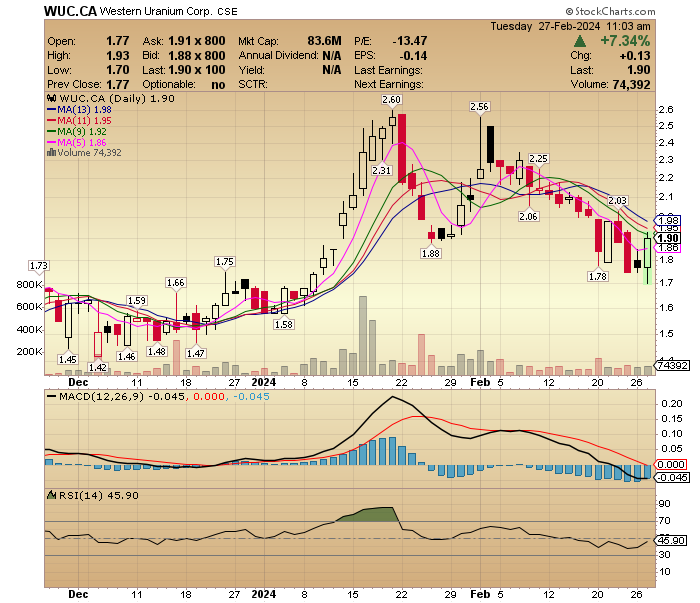Click the 2.56 price label on the chart
Image resolution: width=700 pixels, height=603 pixels.
479,107
